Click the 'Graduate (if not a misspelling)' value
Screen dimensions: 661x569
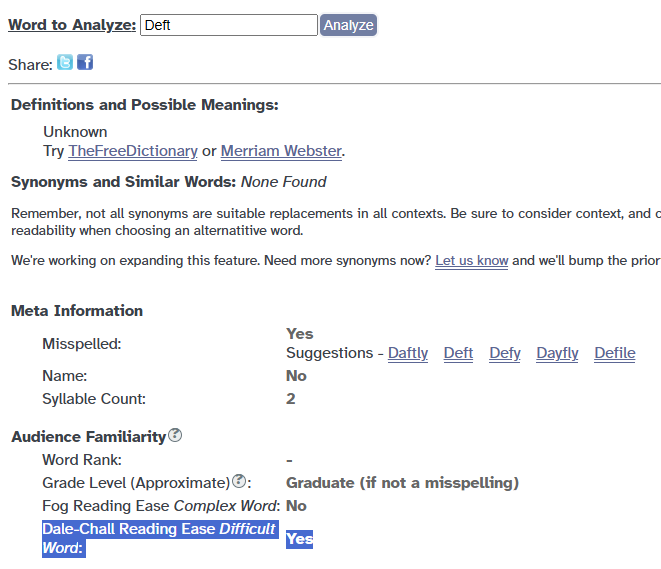tap(402, 483)
